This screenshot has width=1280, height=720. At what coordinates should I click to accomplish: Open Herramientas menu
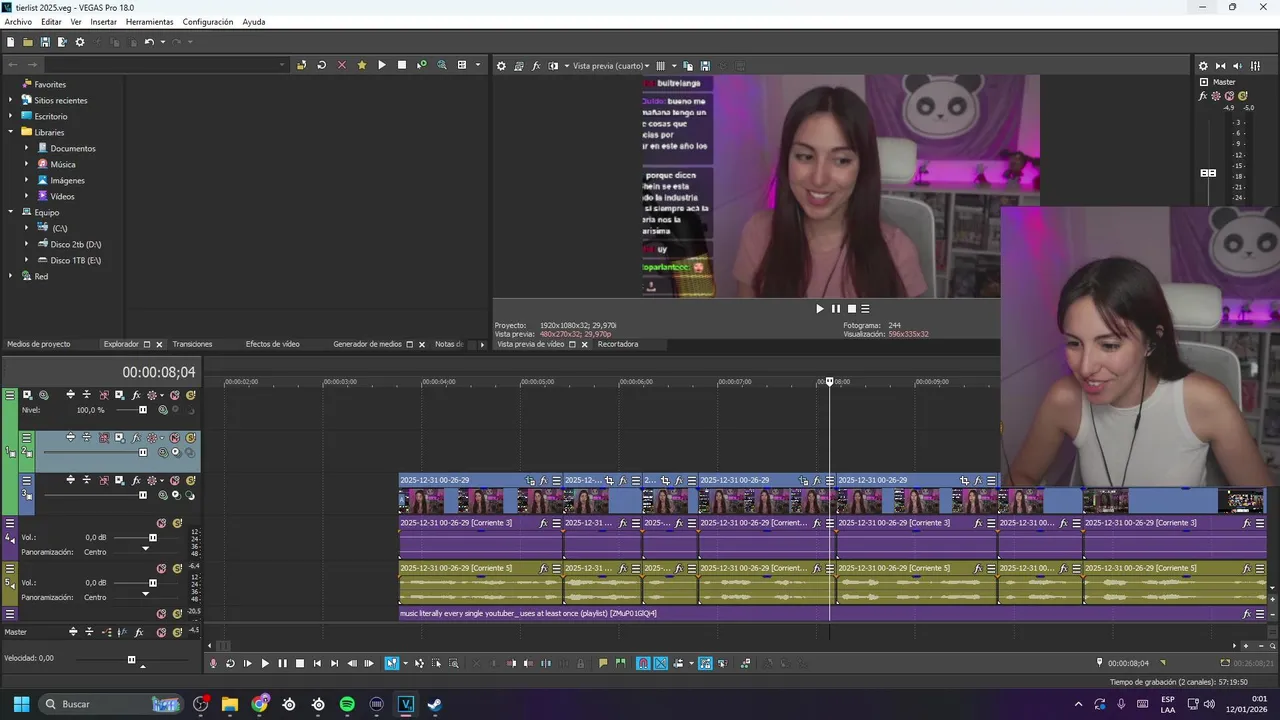[x=149, y=22]
